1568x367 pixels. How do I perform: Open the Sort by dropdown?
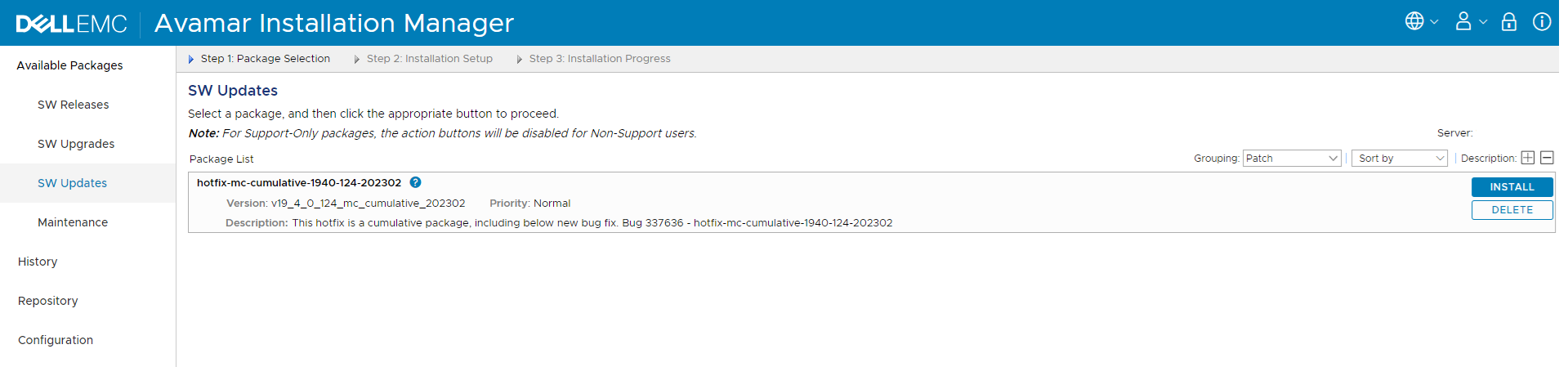point(1400,159)
